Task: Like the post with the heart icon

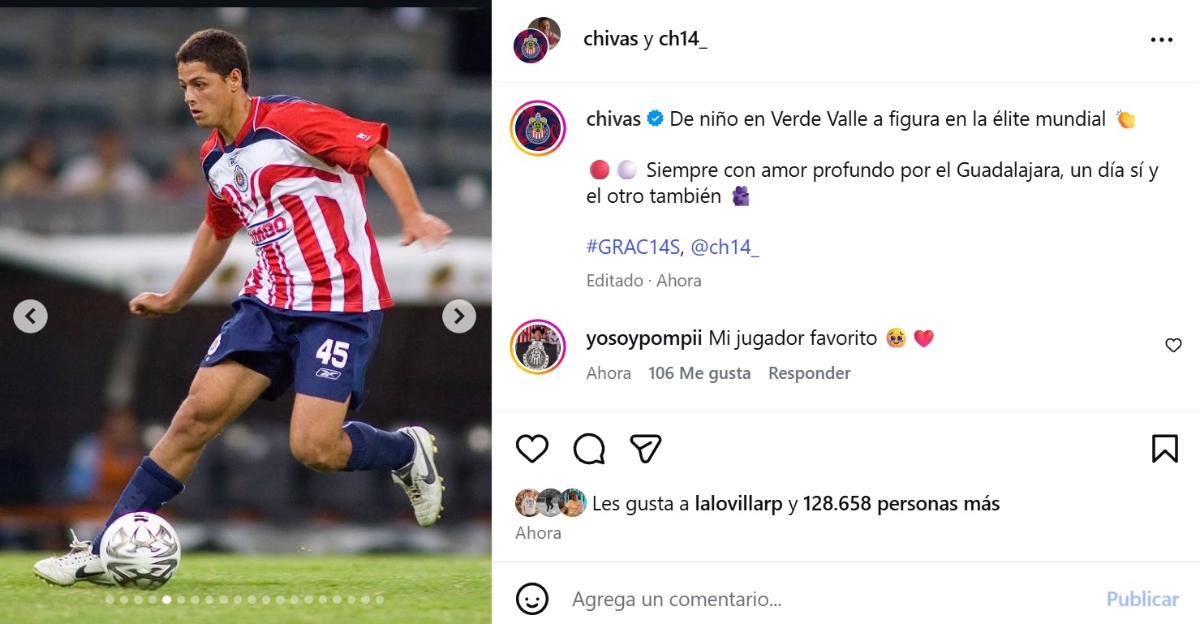Action: [532, 449]
